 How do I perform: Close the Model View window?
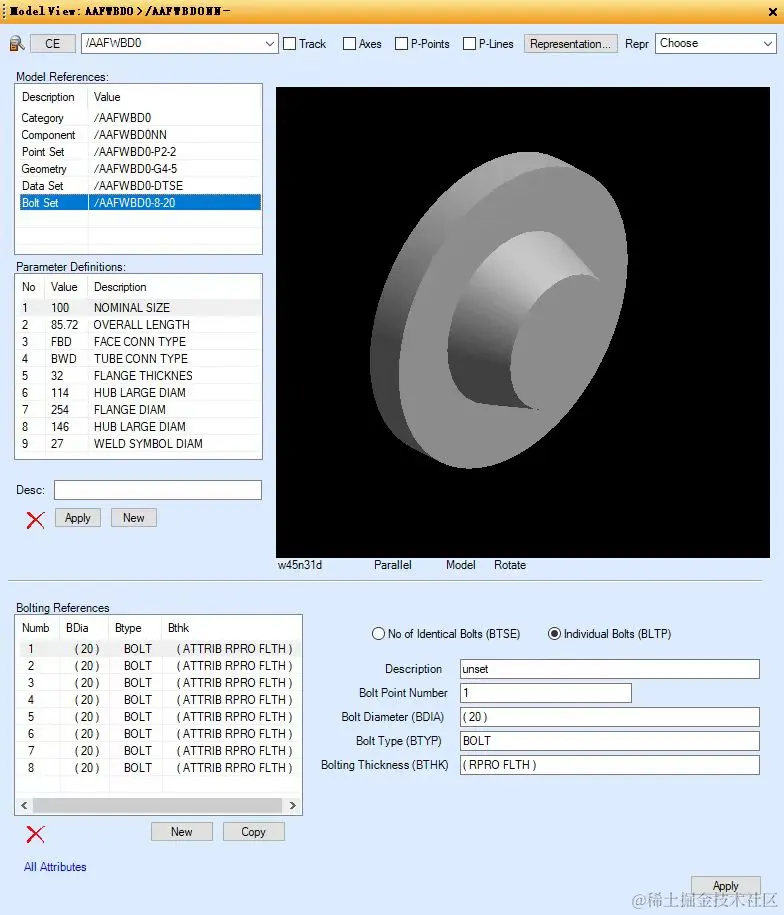coord(772,11)
